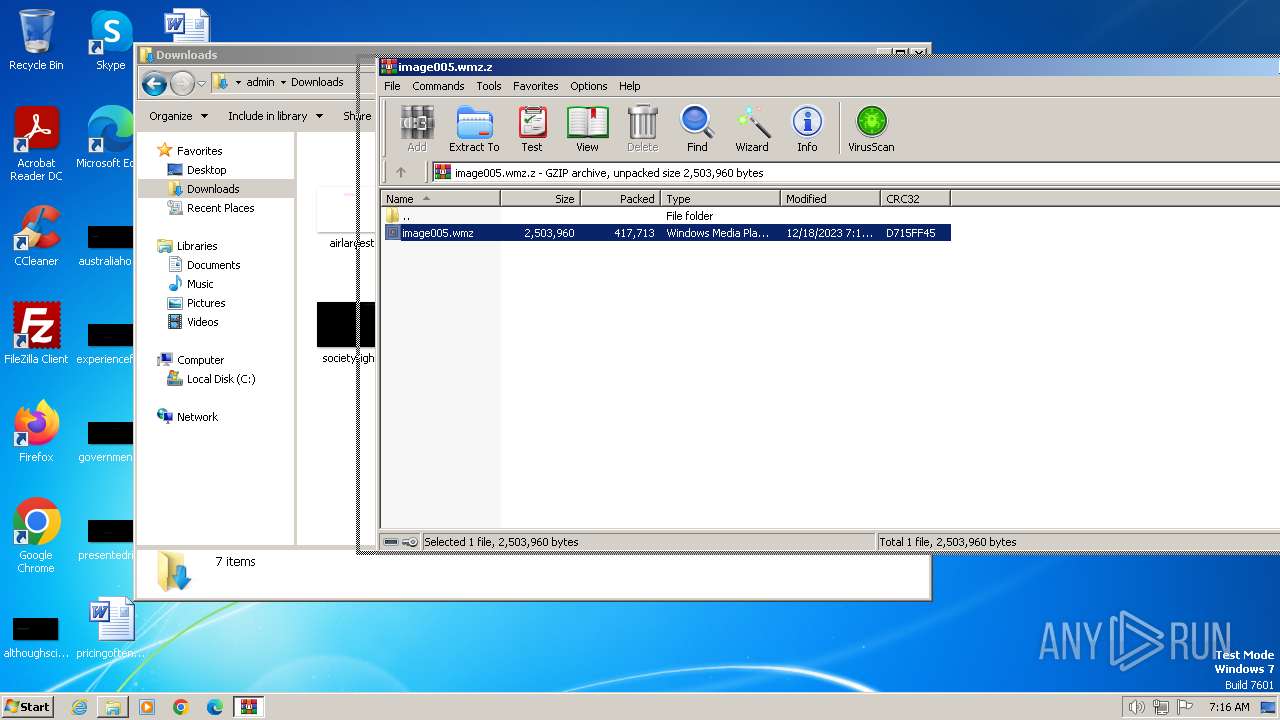Sort by the Modified column header
Screen dimensions: 1280x720
point(830,199)
